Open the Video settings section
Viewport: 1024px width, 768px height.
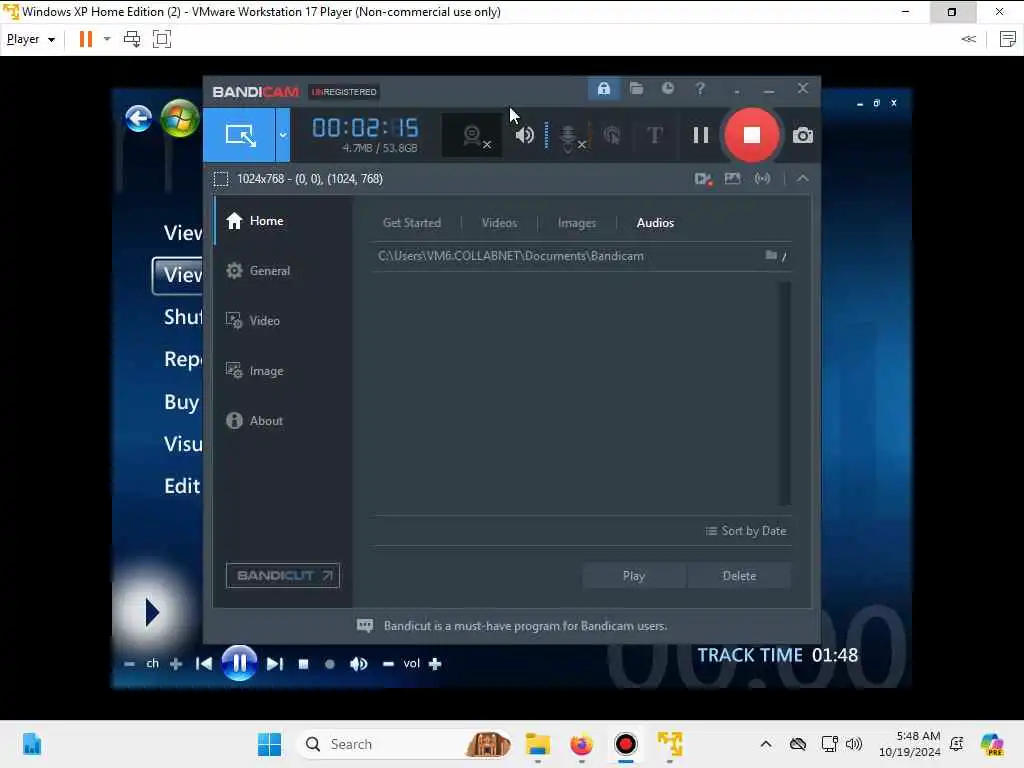[283, 321]
